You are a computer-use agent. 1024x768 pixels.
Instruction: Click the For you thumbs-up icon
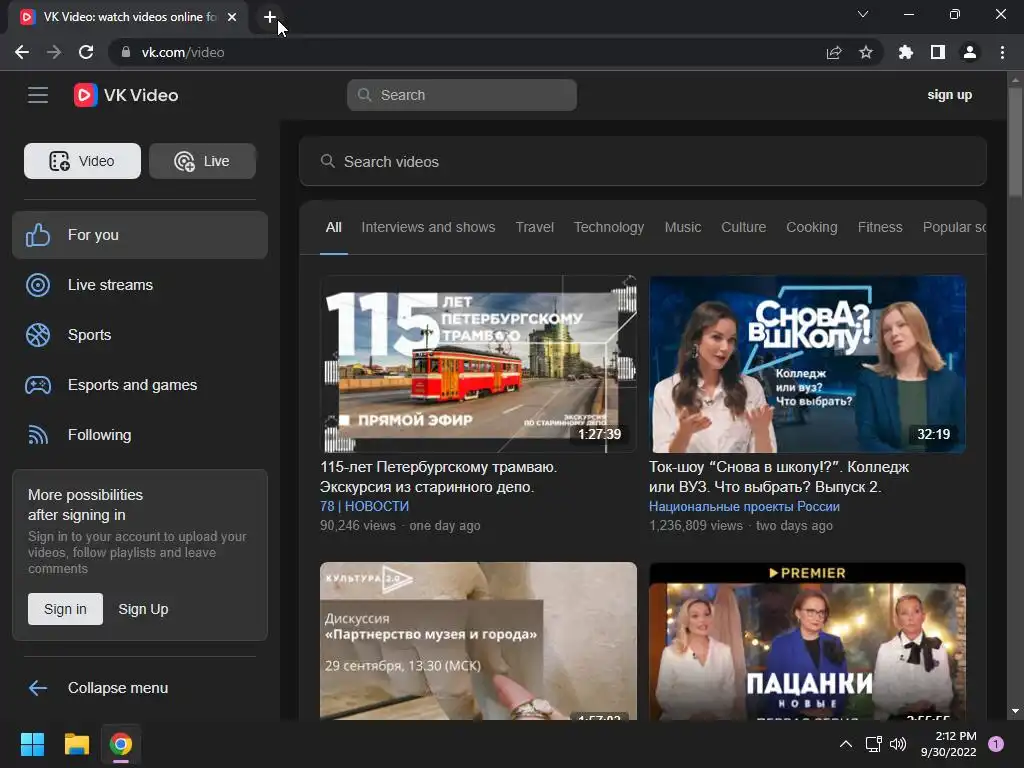(38, 235)
